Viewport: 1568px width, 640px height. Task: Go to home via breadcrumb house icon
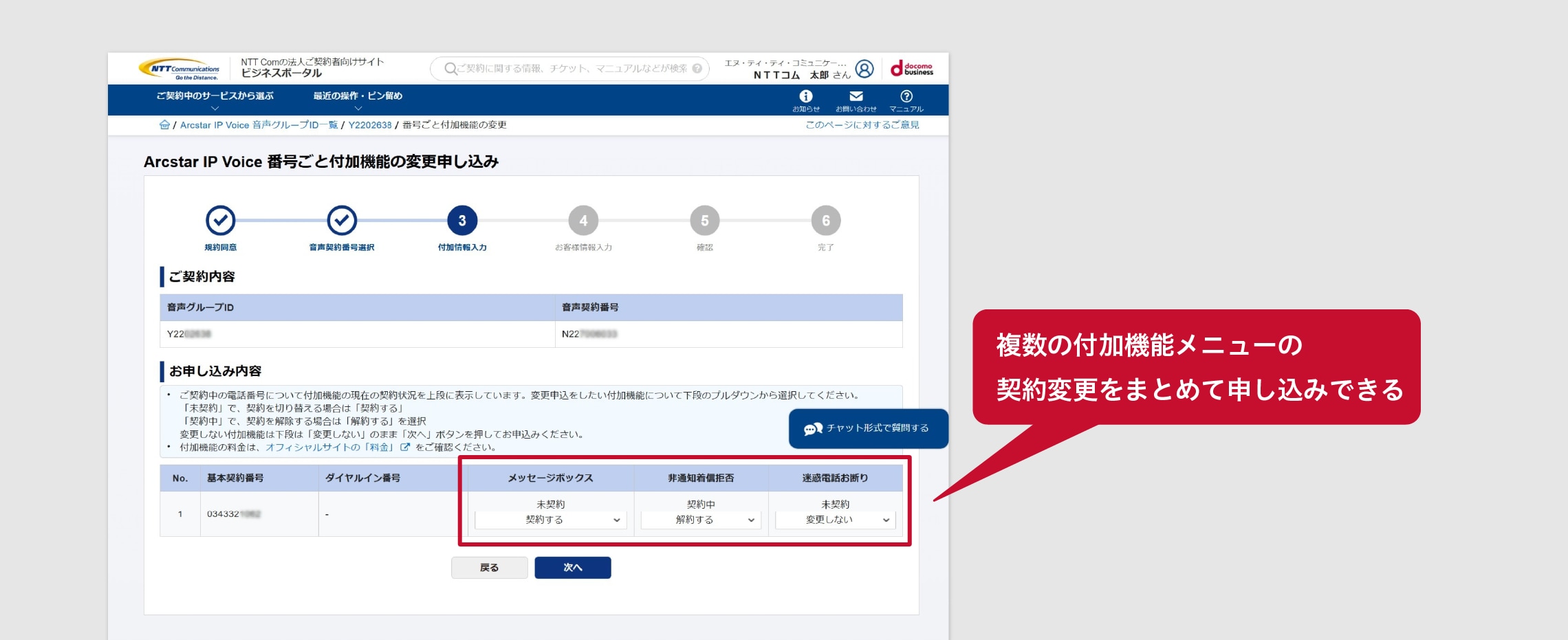click(x=164, y=124)
